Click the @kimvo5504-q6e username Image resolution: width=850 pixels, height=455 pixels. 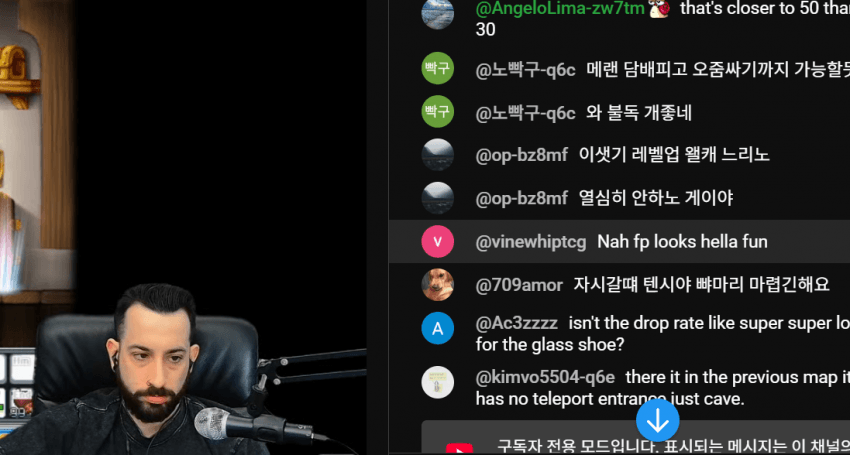[x=545, y=377]
